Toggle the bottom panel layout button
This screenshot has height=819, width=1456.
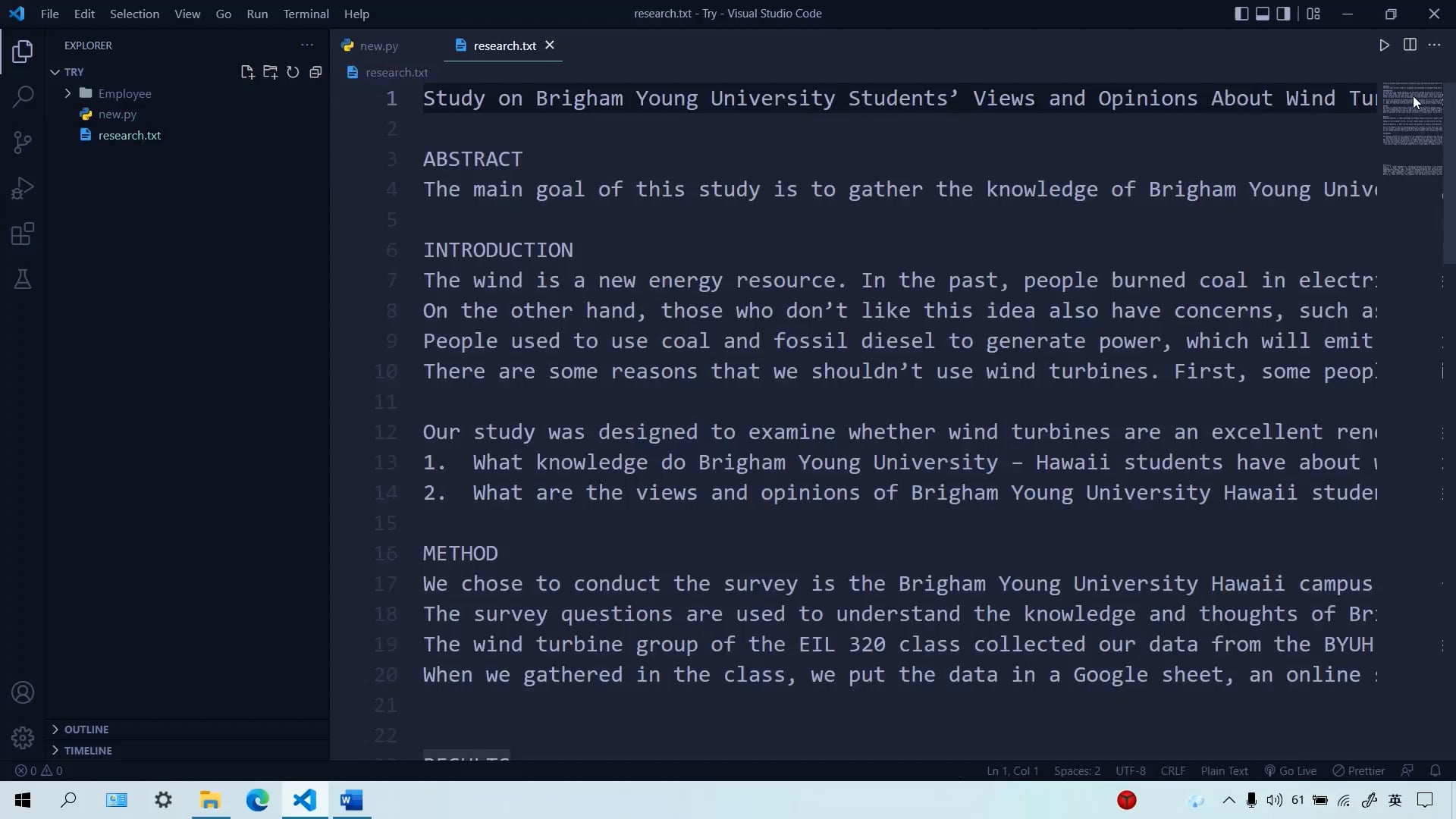1263,14
